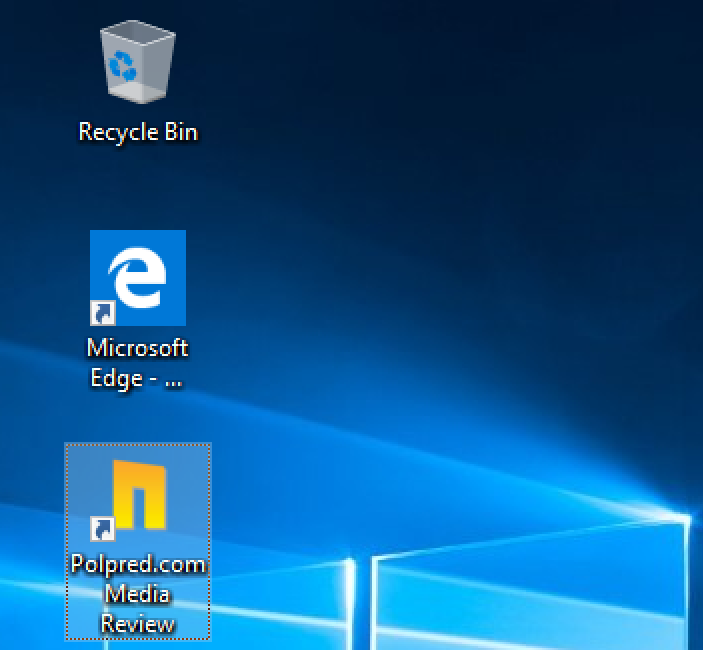Screen dimensions: 703x650
Task: Click the 'Microsoft' label text under Edge
Action: [138, 349]
